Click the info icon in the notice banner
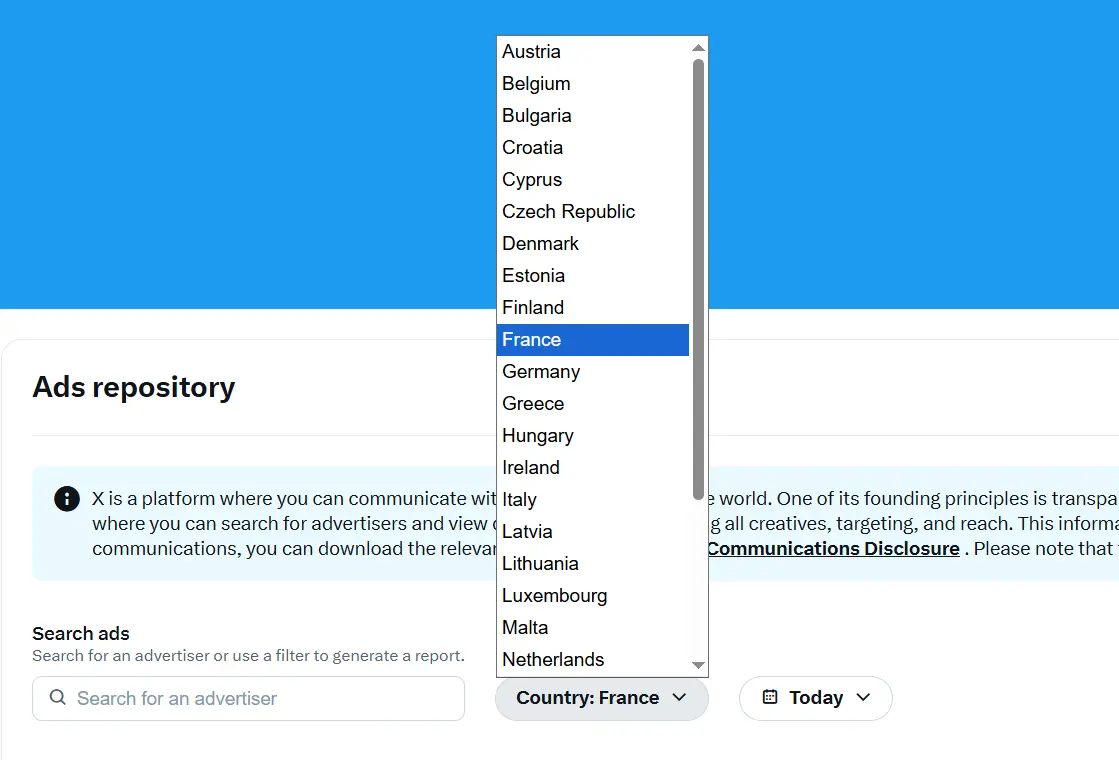 click(66, 498)
